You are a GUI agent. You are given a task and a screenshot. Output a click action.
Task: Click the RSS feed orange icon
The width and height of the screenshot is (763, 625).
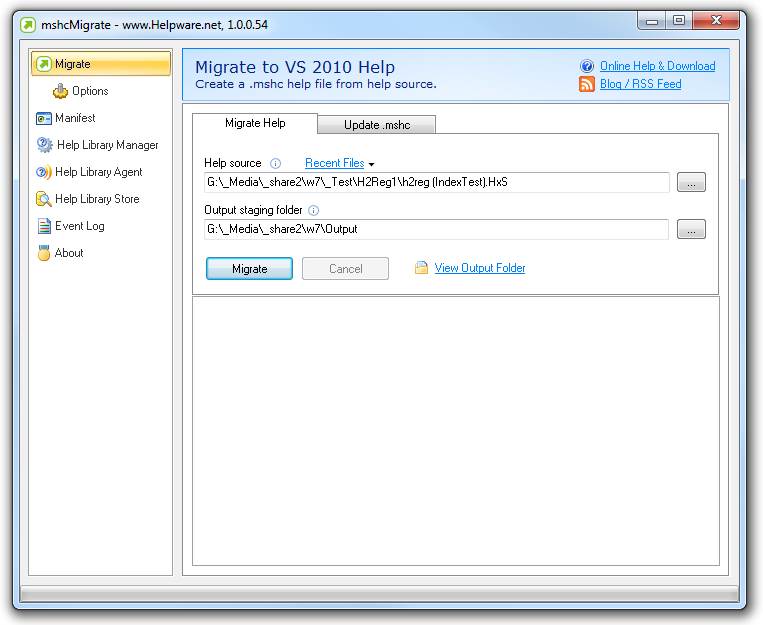tap(587, 84)
